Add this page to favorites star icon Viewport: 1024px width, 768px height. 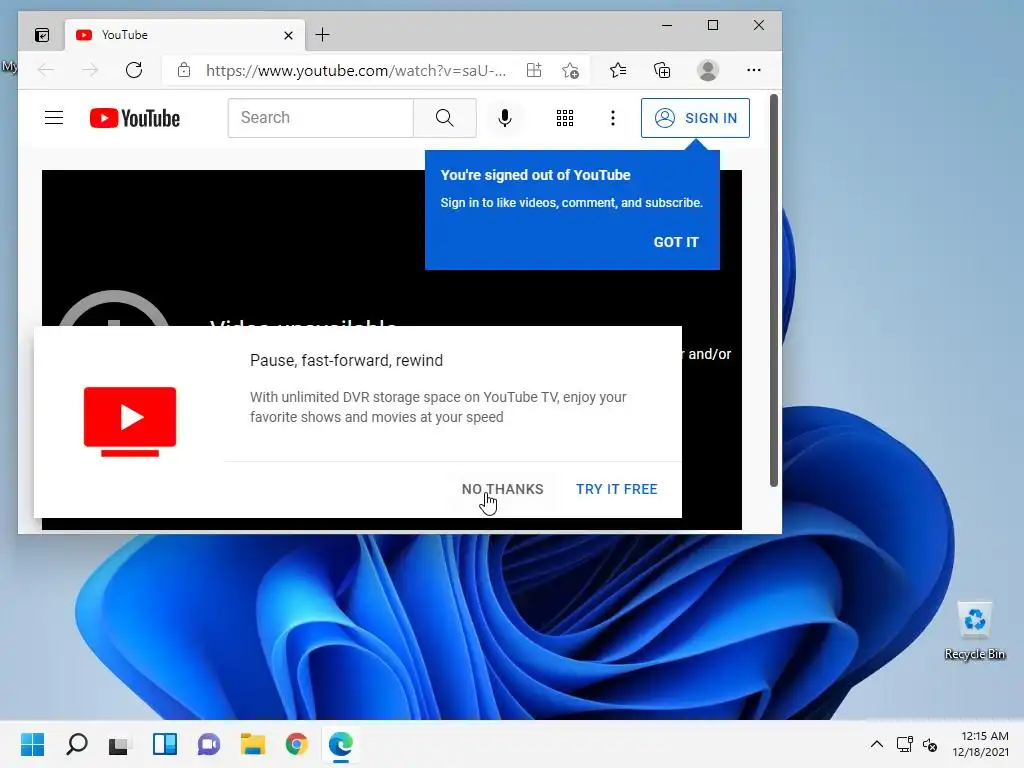[570, 70]
